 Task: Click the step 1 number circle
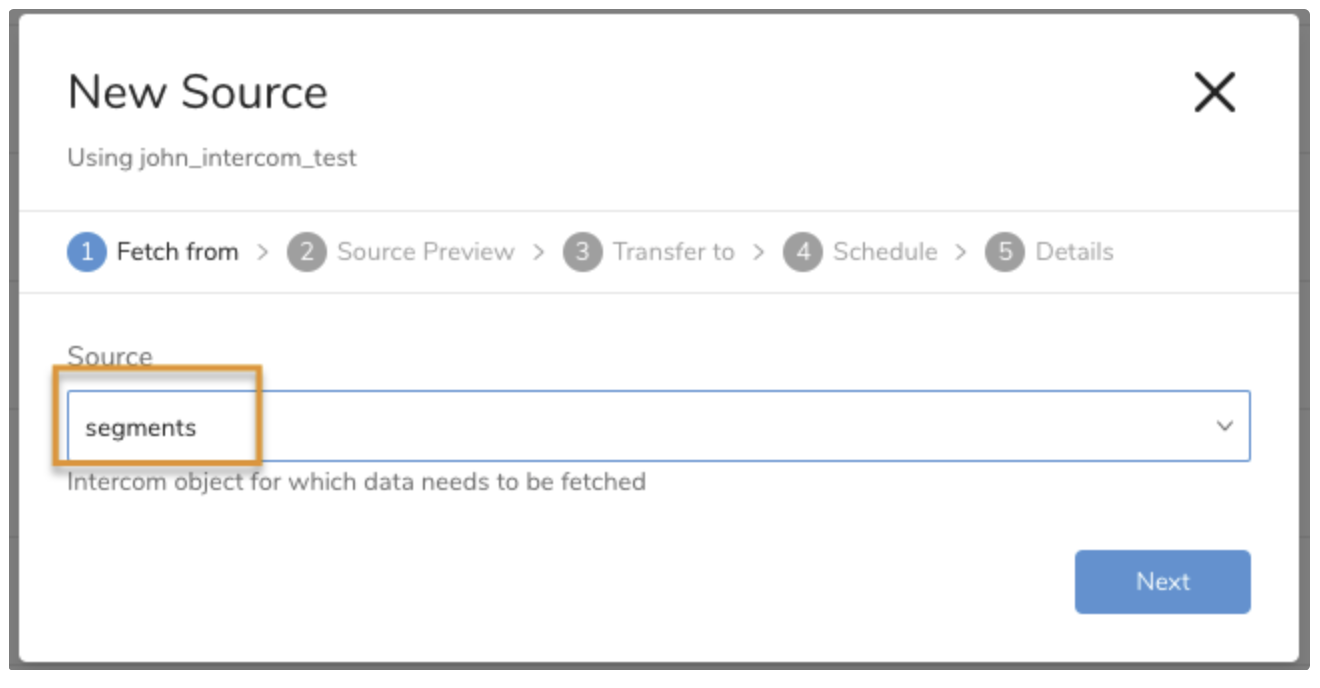click(x=87, y=252)
